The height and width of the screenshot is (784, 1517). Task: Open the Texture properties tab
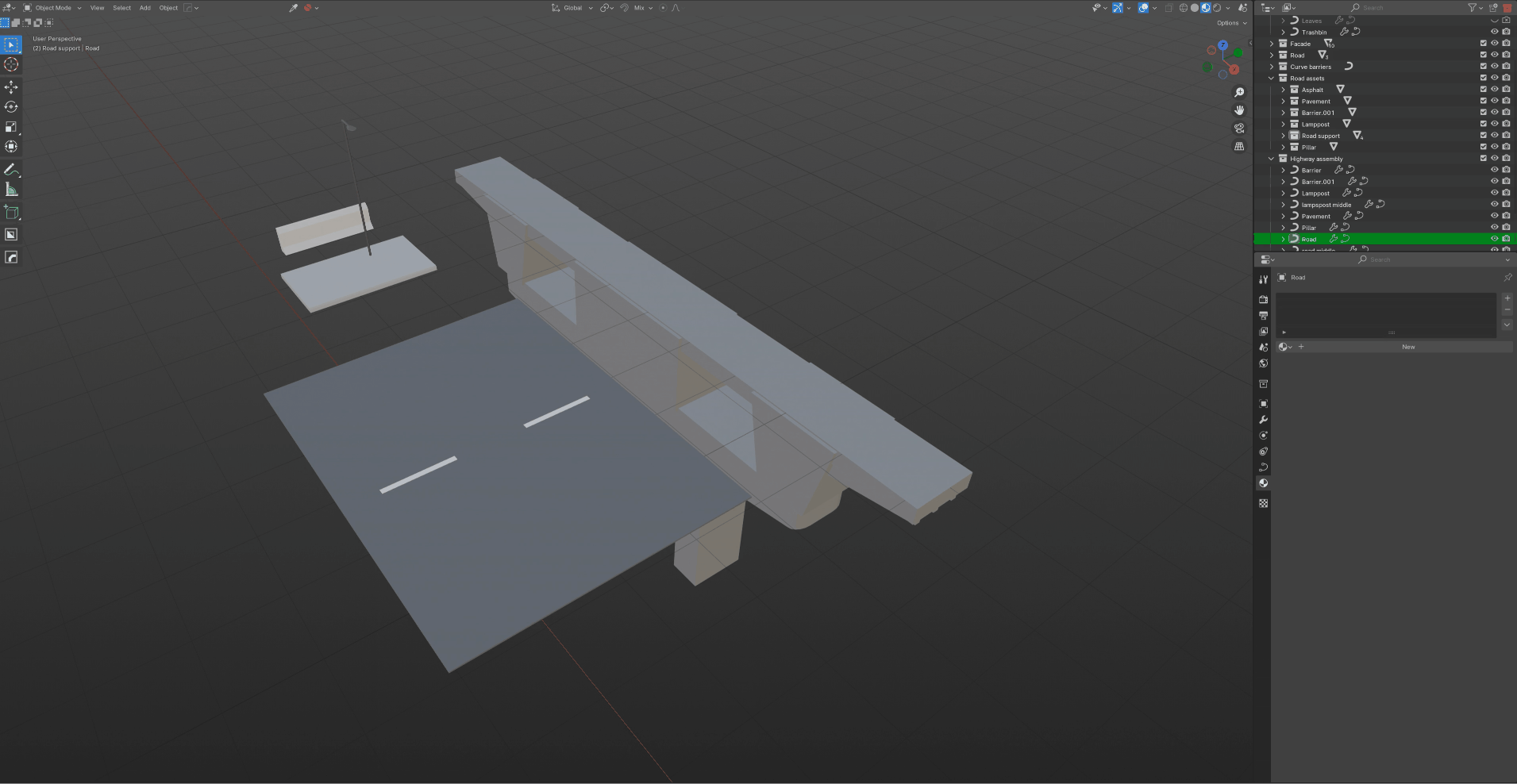click(x=1263, y=503)
